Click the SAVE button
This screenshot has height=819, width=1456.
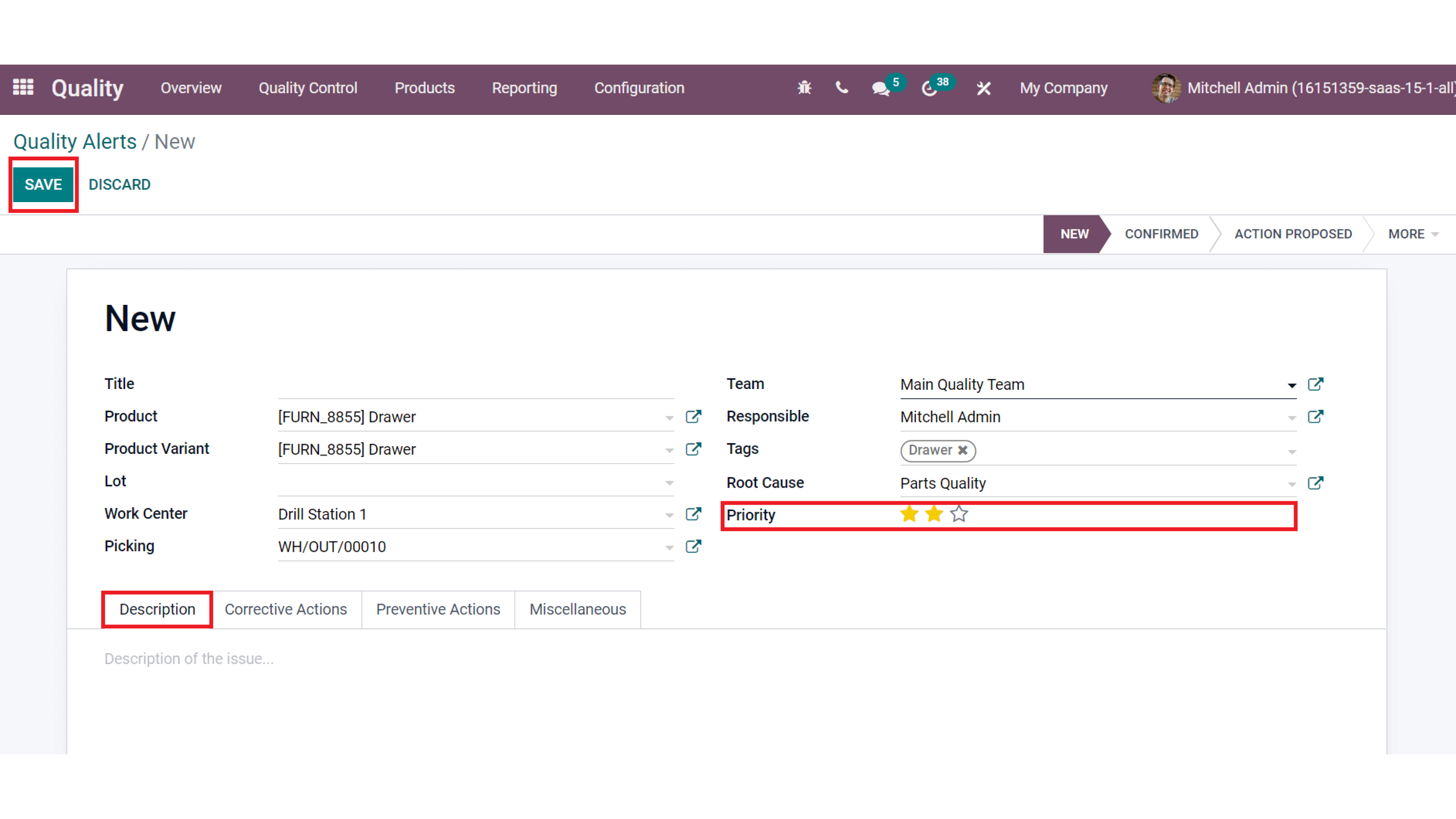coord(44,185)
